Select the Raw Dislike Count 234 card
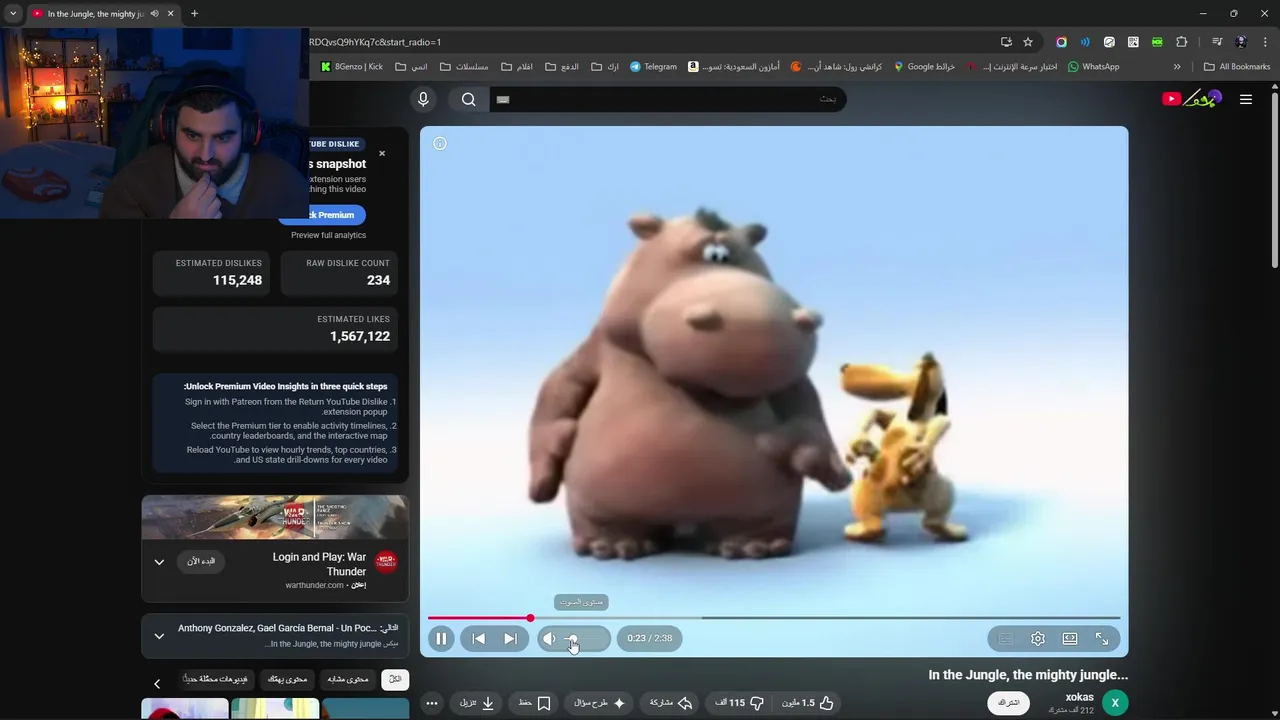 pyautogui.click(x=339, y=273)
